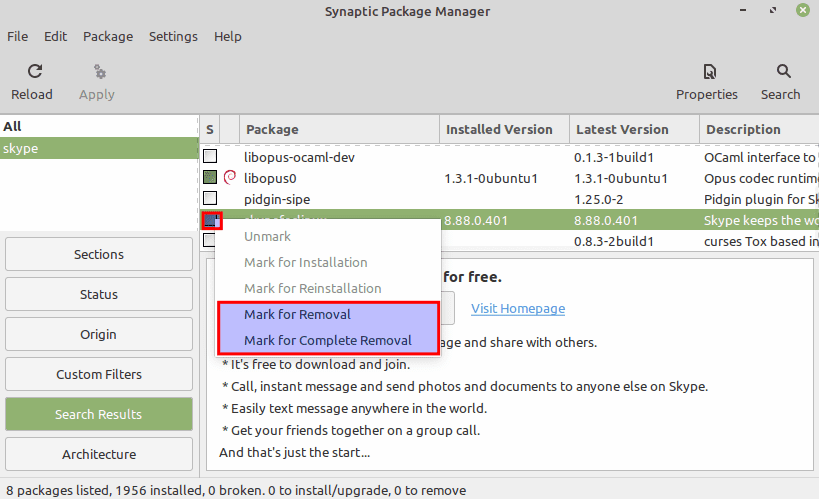Open the Visit Homepage link

[x=518, y=308]
